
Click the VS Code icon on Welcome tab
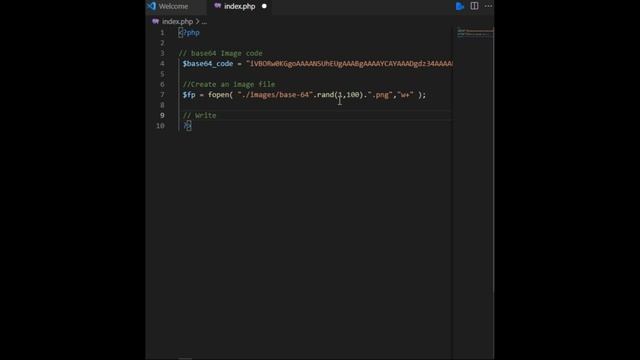(152, 6)
